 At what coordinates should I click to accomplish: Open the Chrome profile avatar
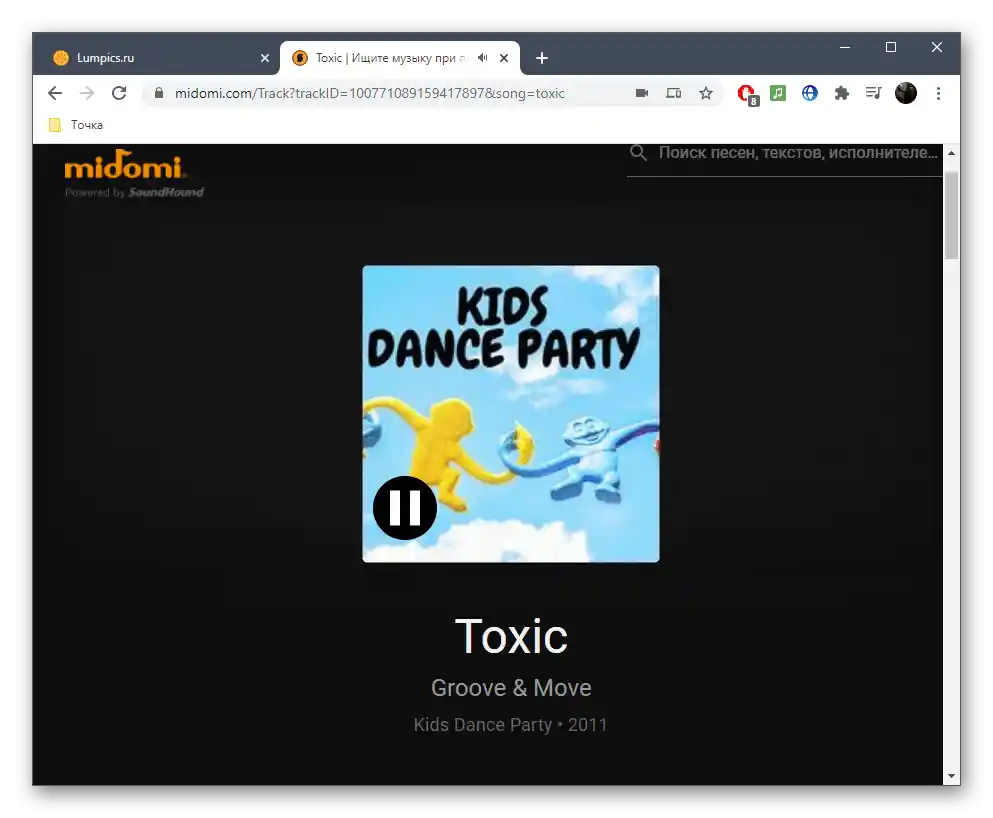point(906,93)
